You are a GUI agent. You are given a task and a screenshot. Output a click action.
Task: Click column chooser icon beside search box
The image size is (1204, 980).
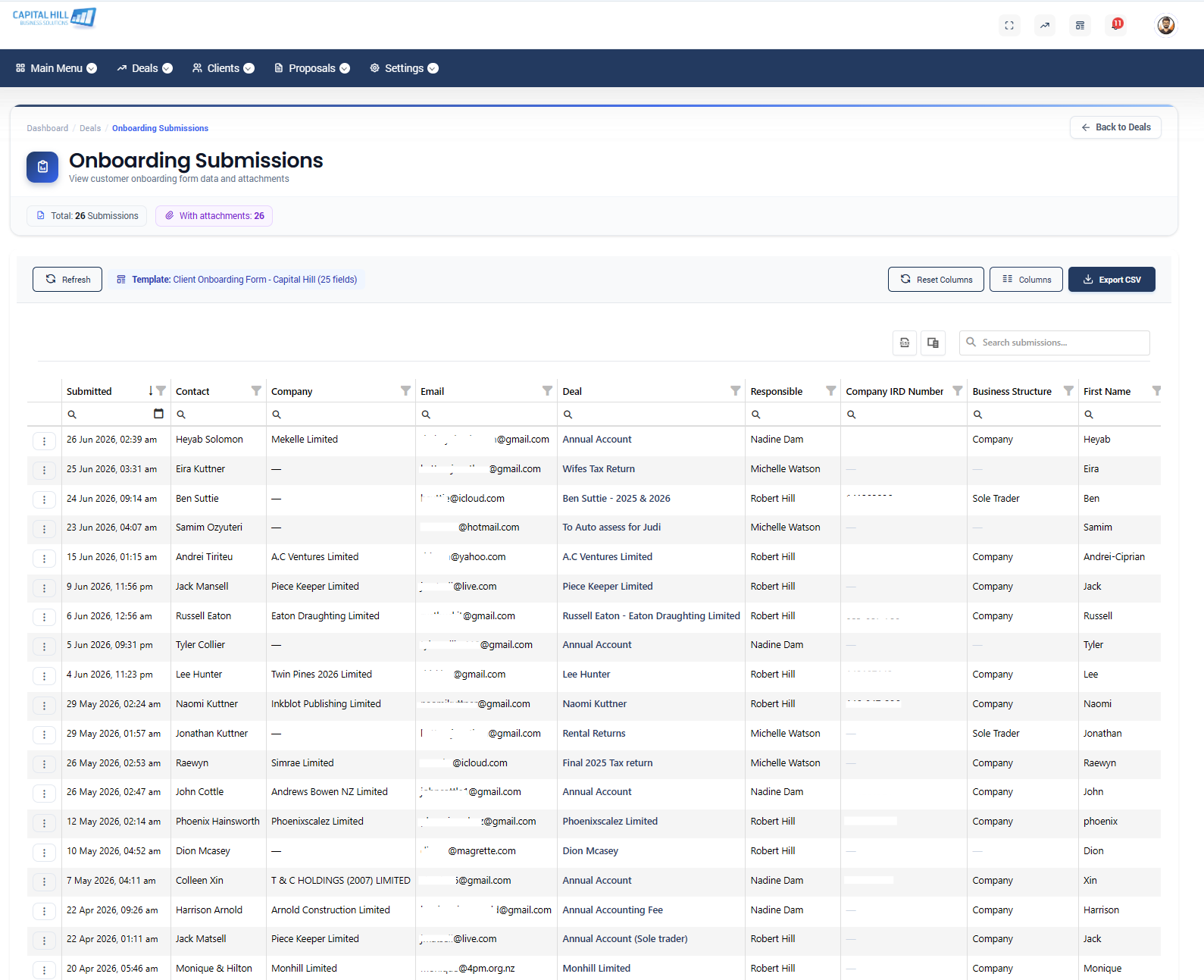coord(933,343)
